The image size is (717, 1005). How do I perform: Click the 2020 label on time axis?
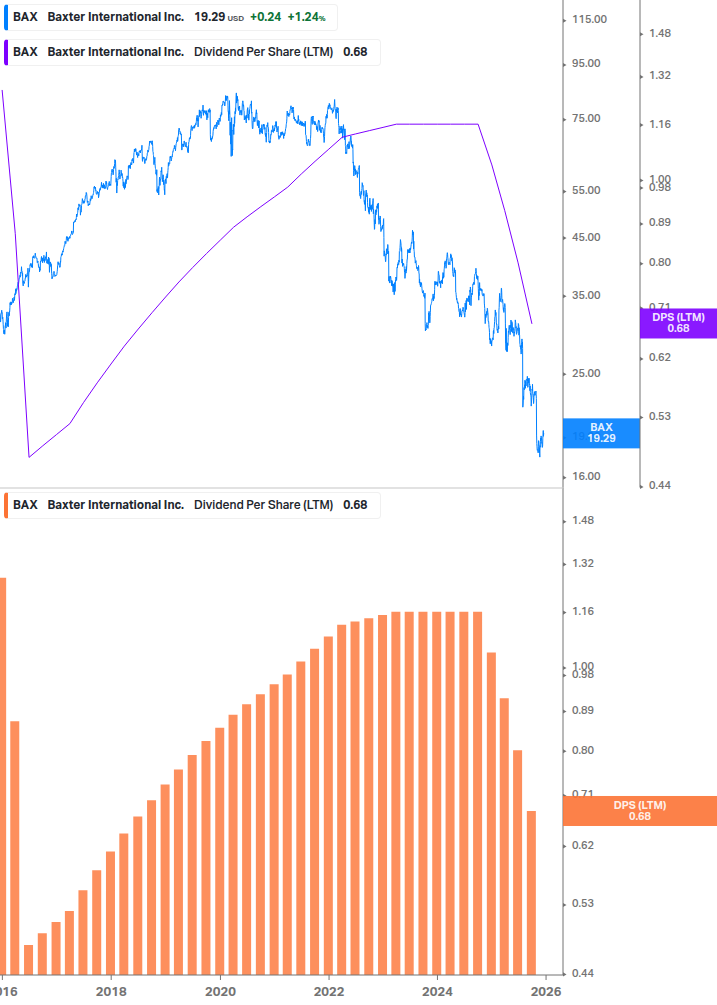coord(220,992)
